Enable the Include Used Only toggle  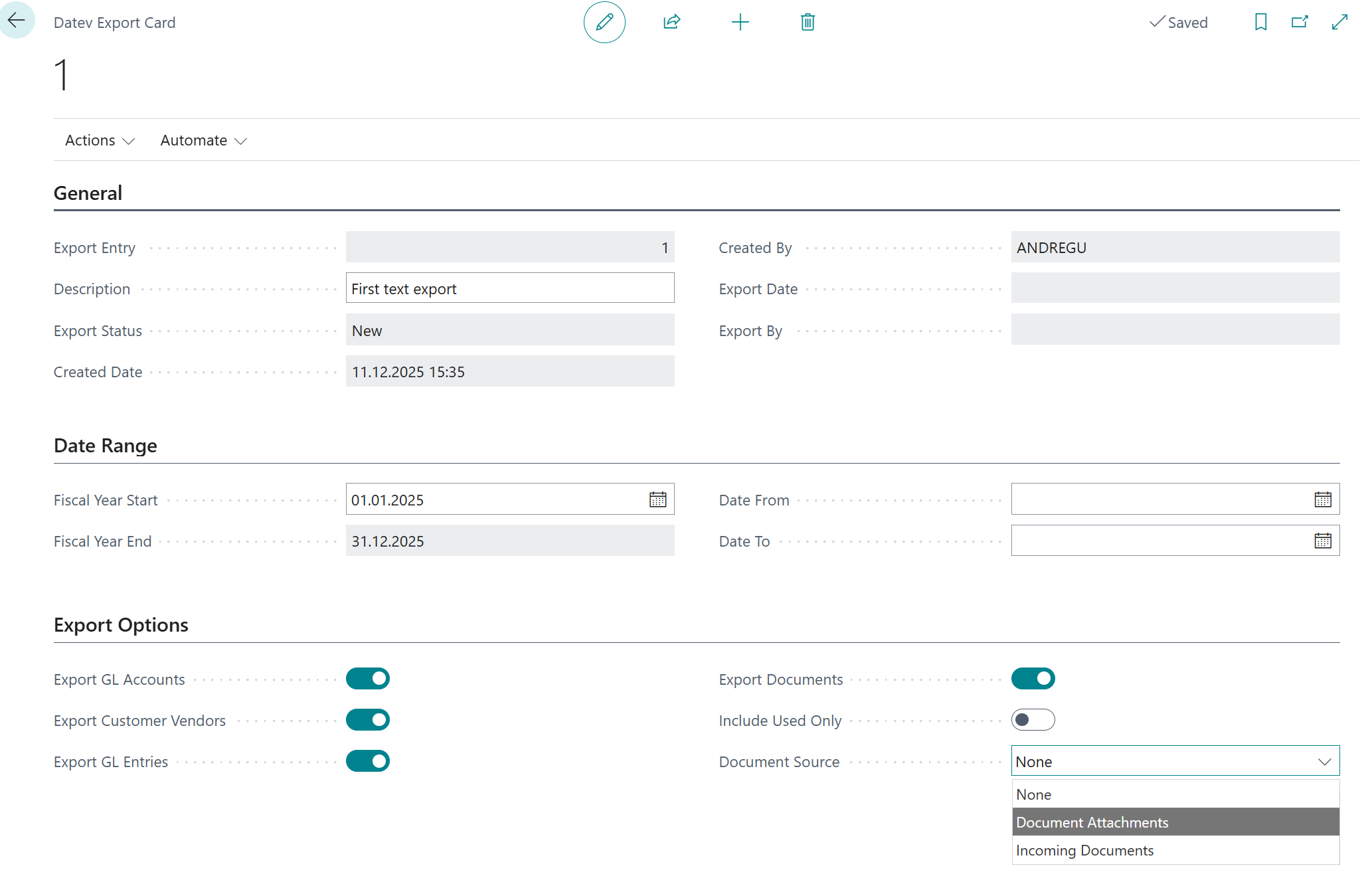click(x=1033, y=720)
